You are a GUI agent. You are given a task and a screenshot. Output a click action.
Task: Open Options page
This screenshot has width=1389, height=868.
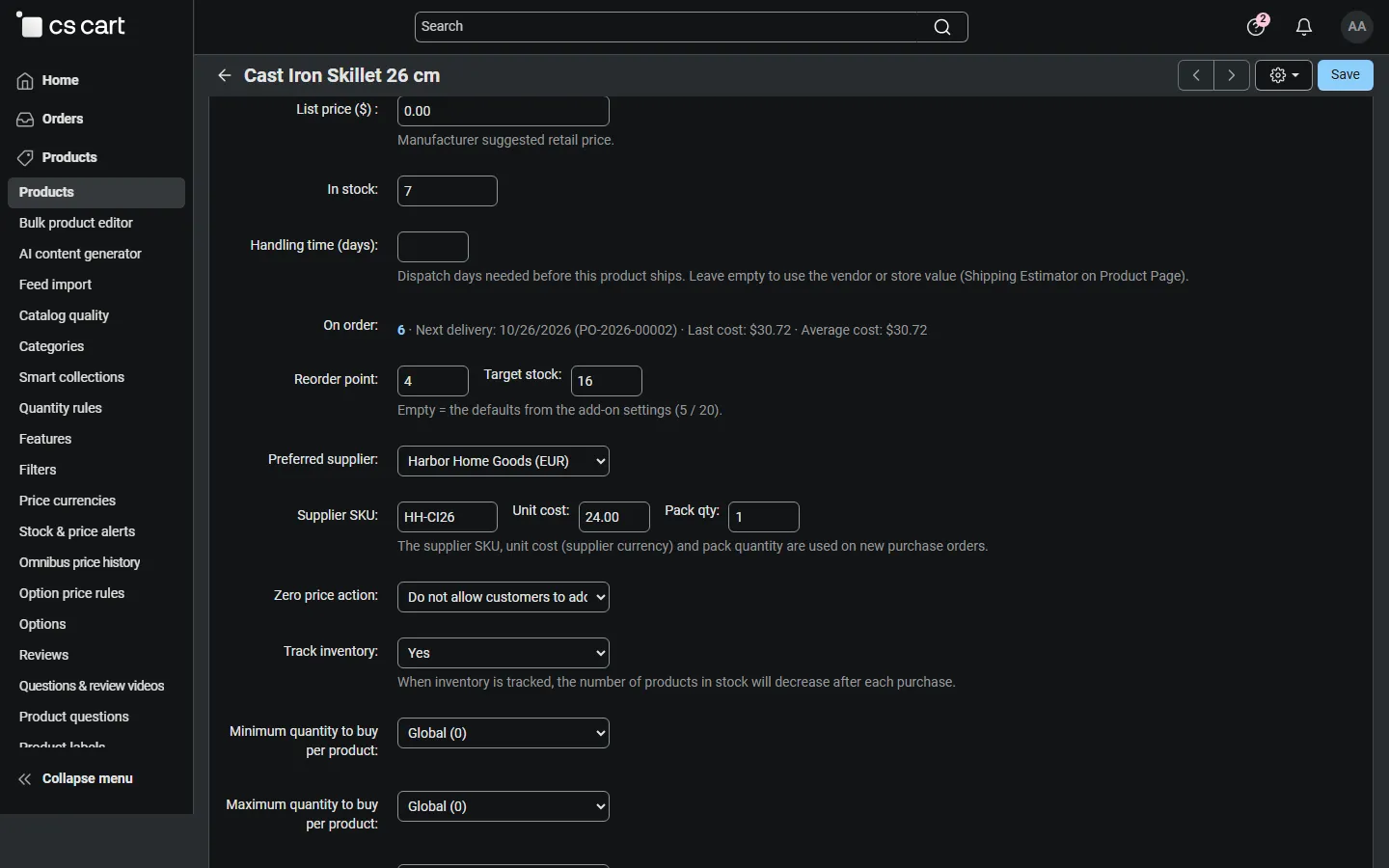(x=42, y=625)
